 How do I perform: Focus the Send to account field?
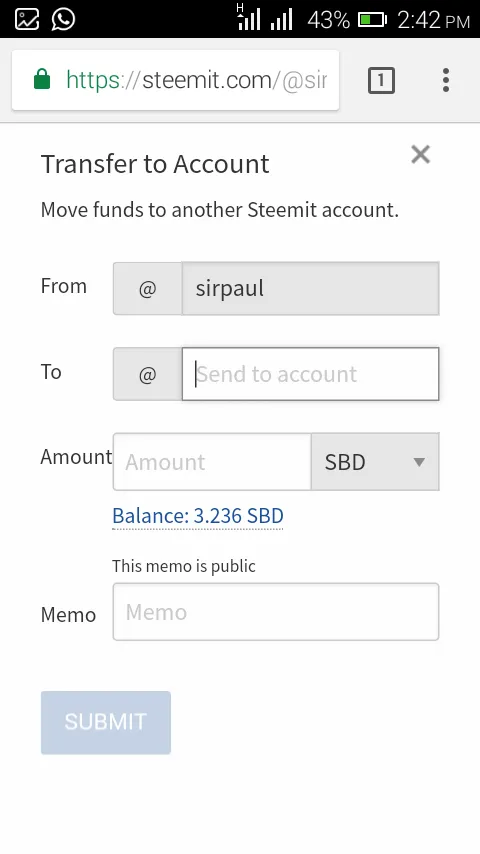click(311, 374)
